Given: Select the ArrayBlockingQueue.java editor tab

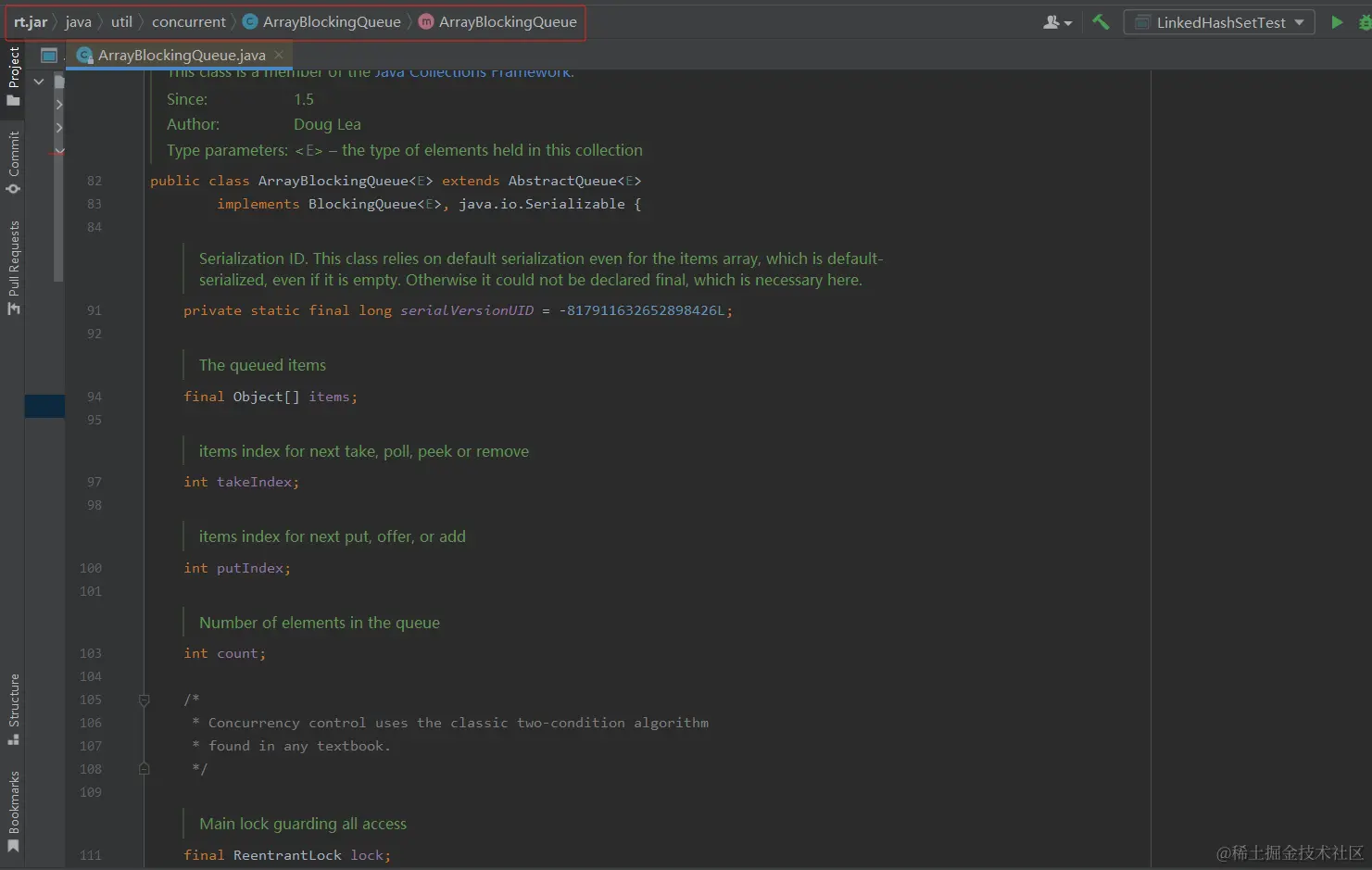Looking at the screenshot, I should (x=181, y=55).
